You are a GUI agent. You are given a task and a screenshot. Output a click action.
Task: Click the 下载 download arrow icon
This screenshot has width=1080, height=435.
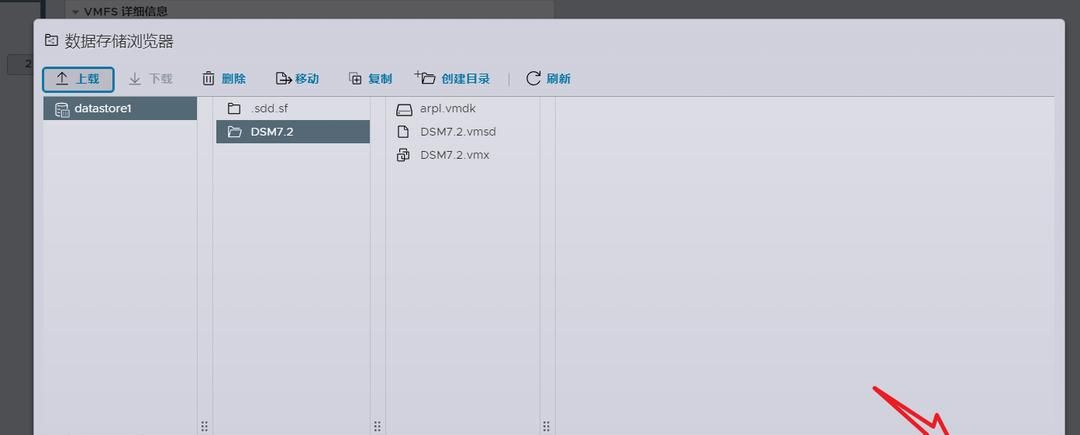[135, 79]
